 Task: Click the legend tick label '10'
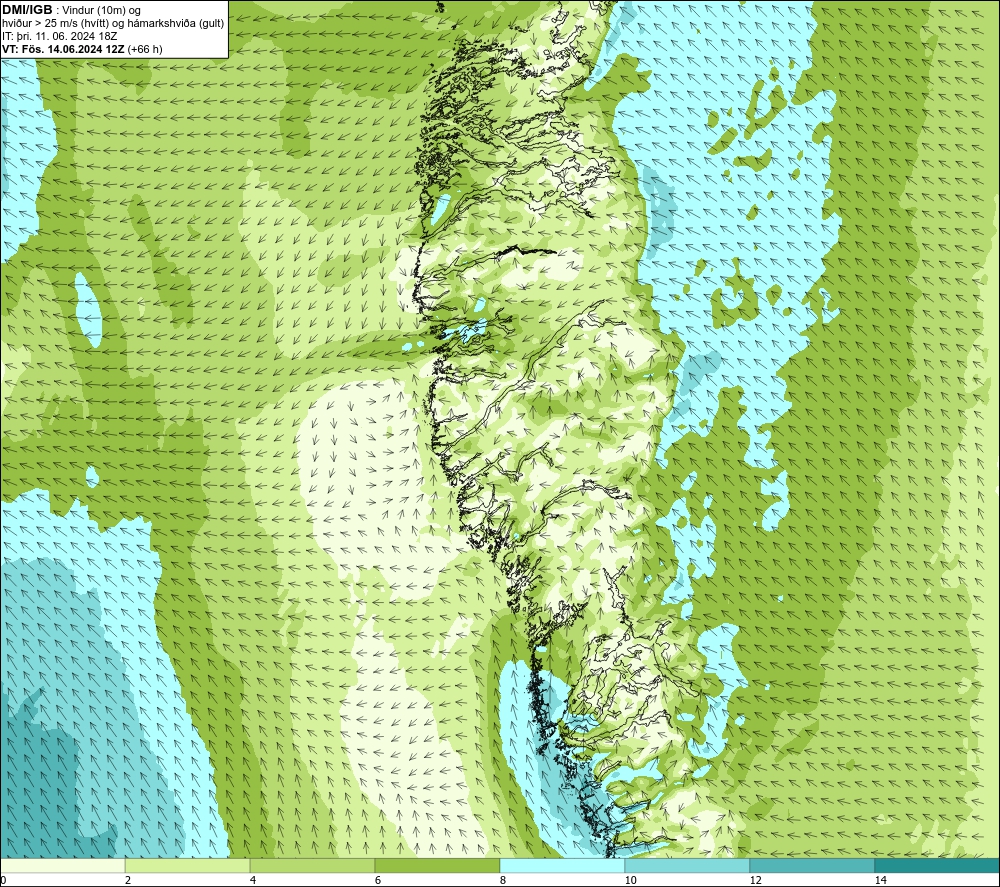coord(630,880)
